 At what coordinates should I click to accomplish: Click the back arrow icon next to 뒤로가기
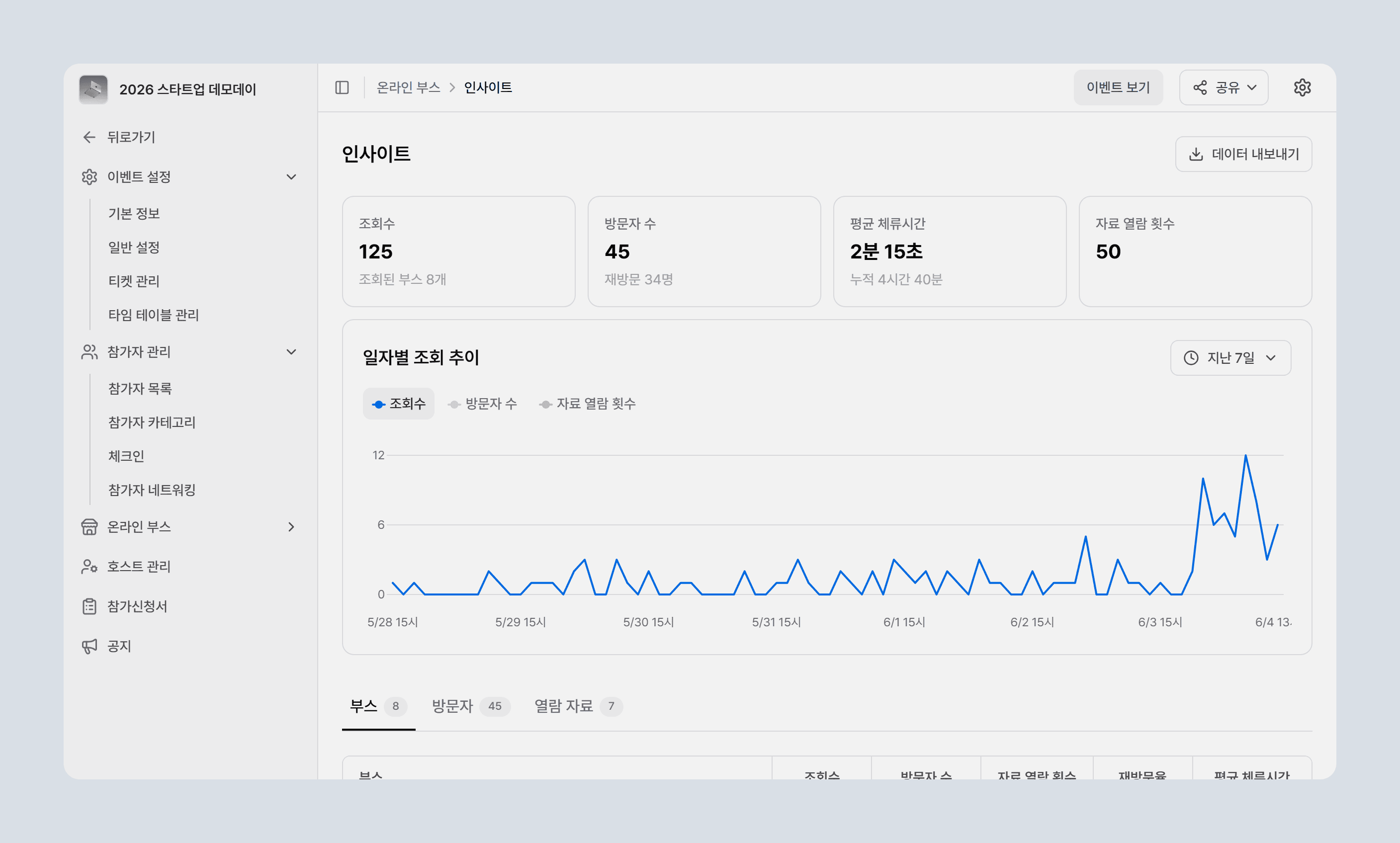pyautogui.click(x=89, y=137)
